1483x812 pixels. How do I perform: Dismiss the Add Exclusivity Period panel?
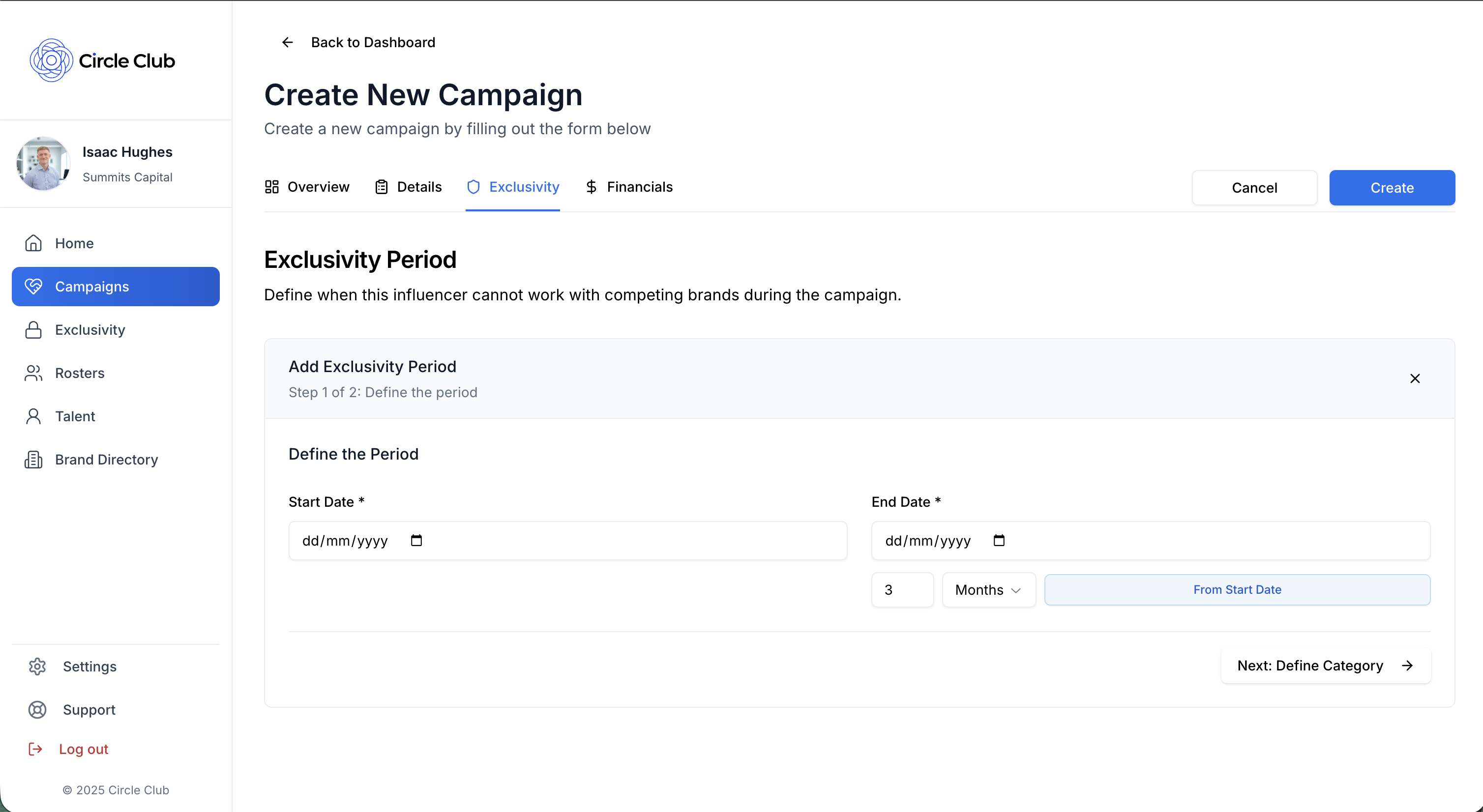(1416, 378)
